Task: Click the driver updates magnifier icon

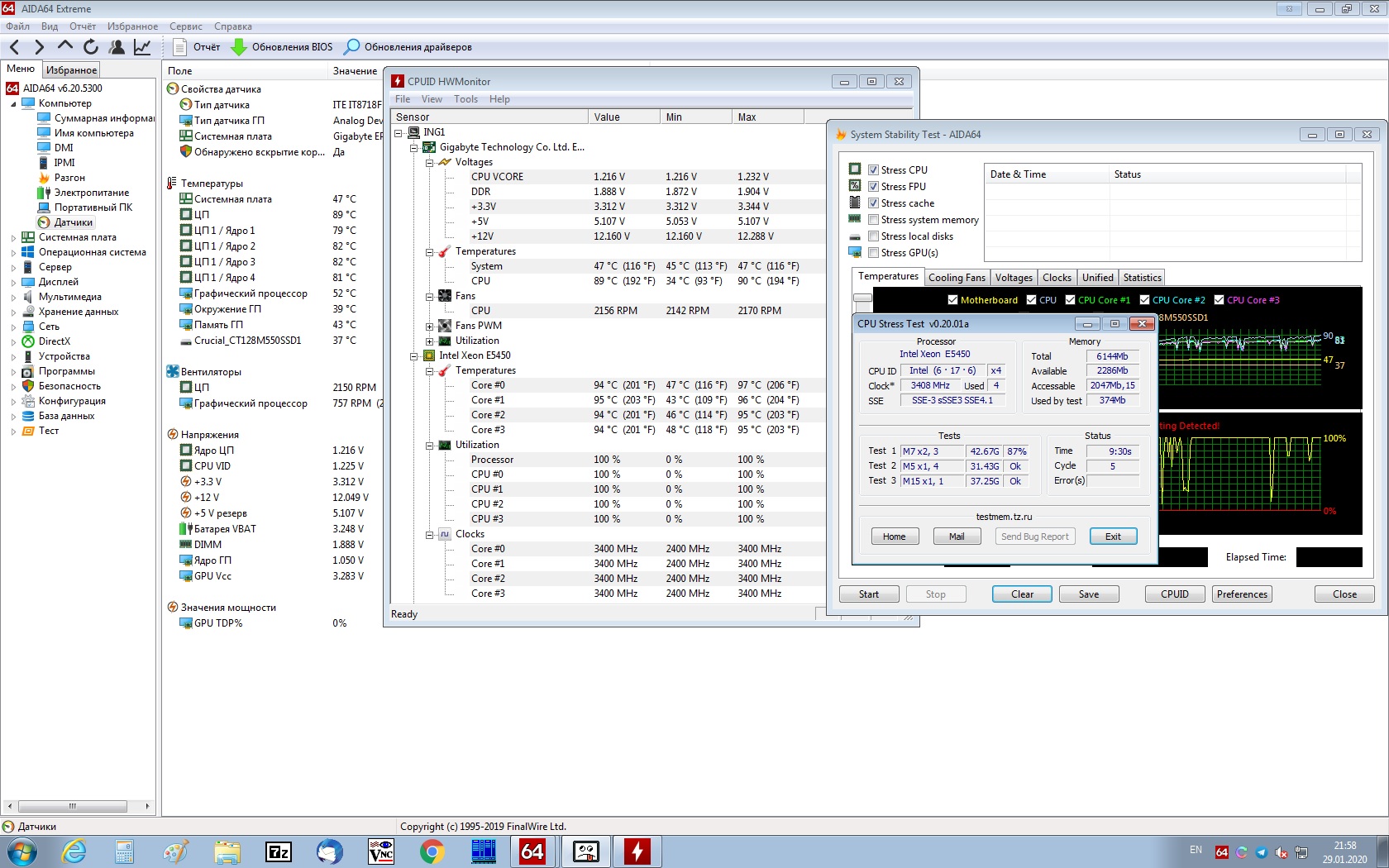Action: pyautogui.click(x=352, y=47)
